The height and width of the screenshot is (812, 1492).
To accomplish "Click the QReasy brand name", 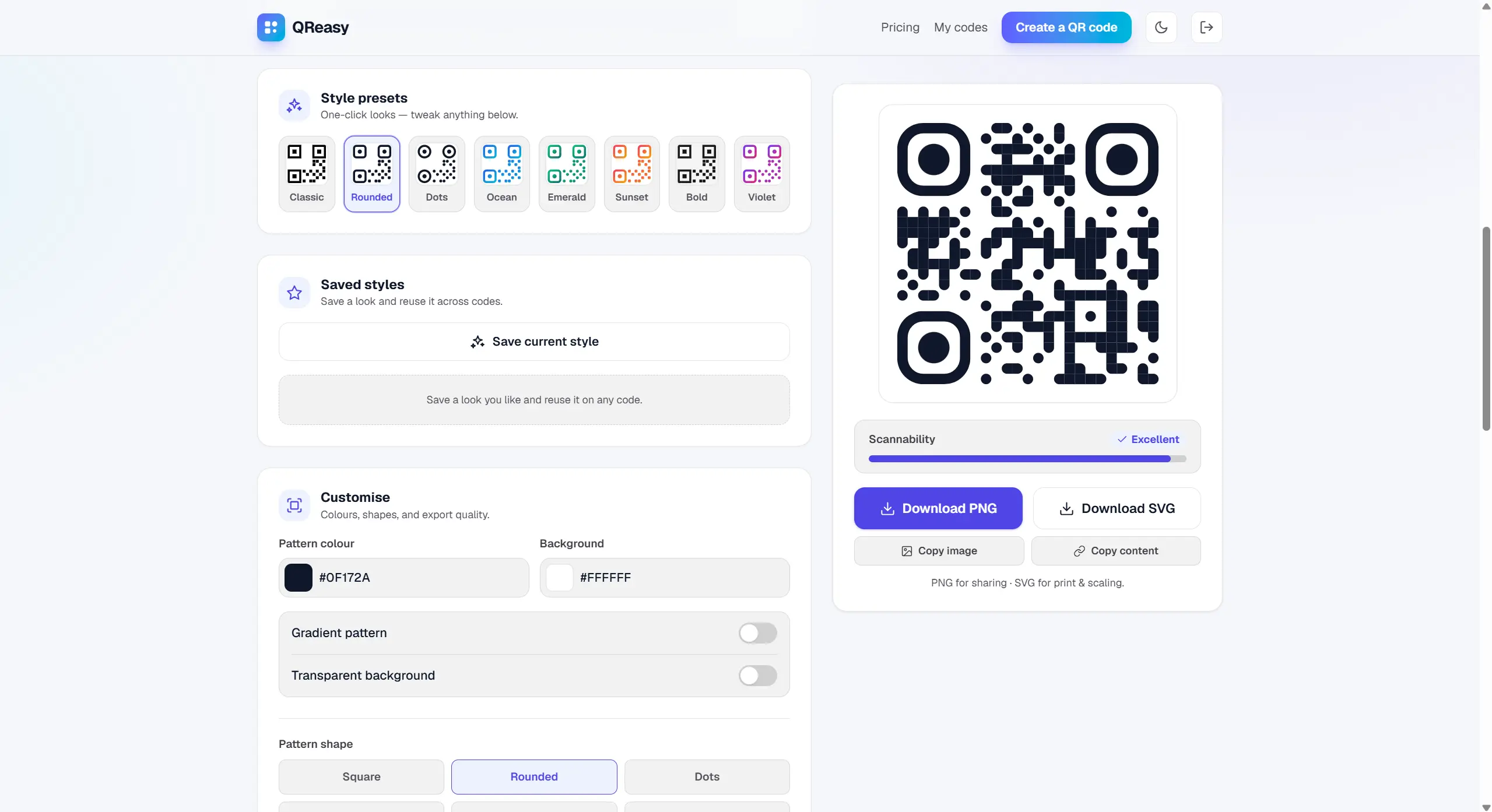I will (320, 27).
